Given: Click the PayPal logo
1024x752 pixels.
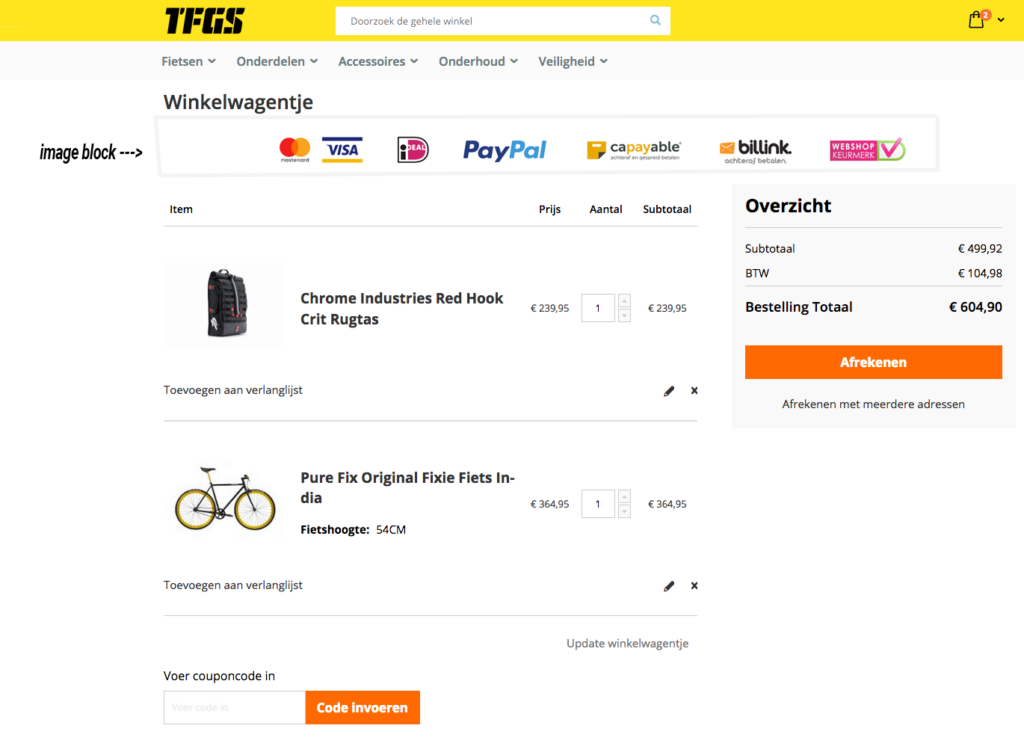Looking at the screenshot, I should point(504,150).
